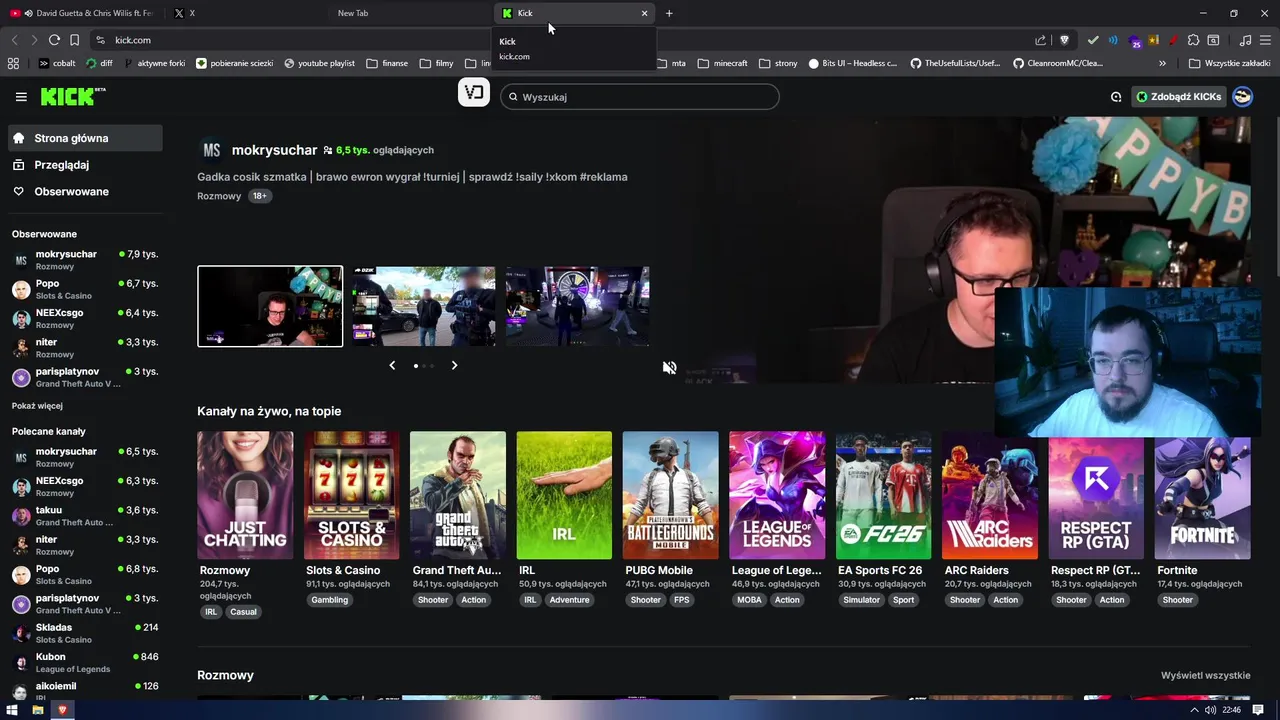Open the Windows Start button
The image size is (1280, 720).
(x=12, y=710)
